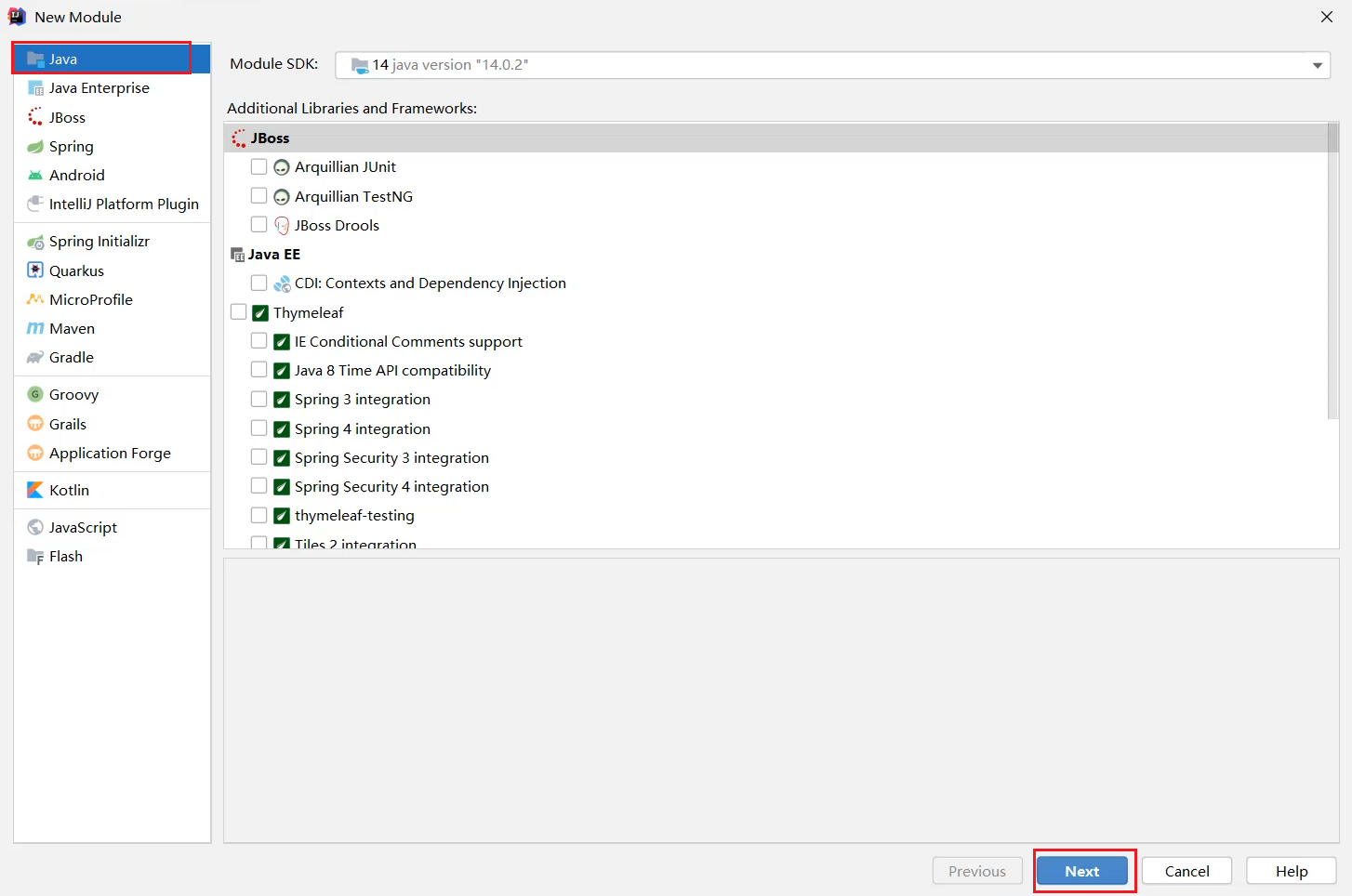Check the Thymeleaf framework checkbox
Screen dimensions: 1352x896
(239, 312)
